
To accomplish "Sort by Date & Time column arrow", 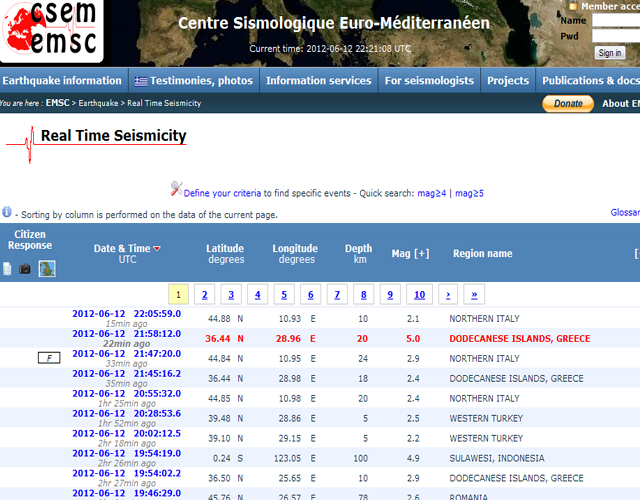I will coord(157,248).
